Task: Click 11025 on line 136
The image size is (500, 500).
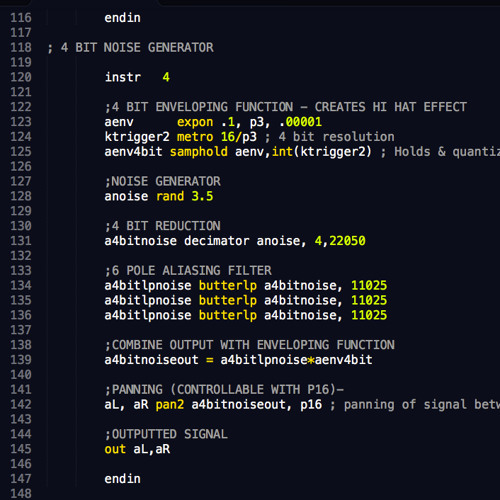Action: (369, 315)
